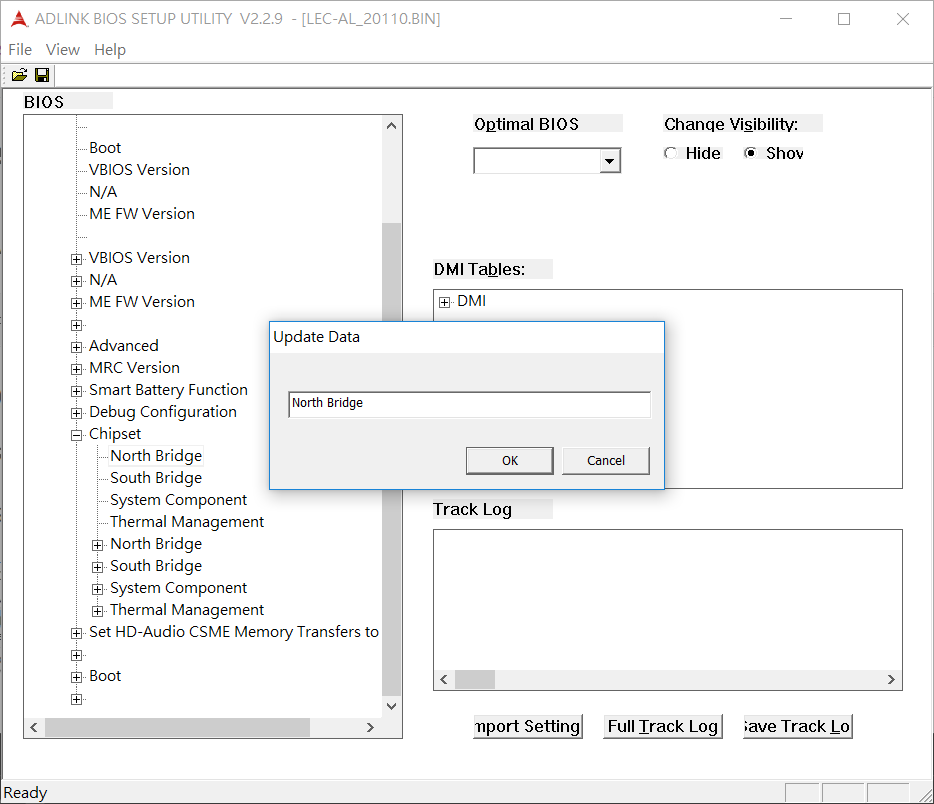Expand the bottom Boot tree node

[x=76, y=677]
